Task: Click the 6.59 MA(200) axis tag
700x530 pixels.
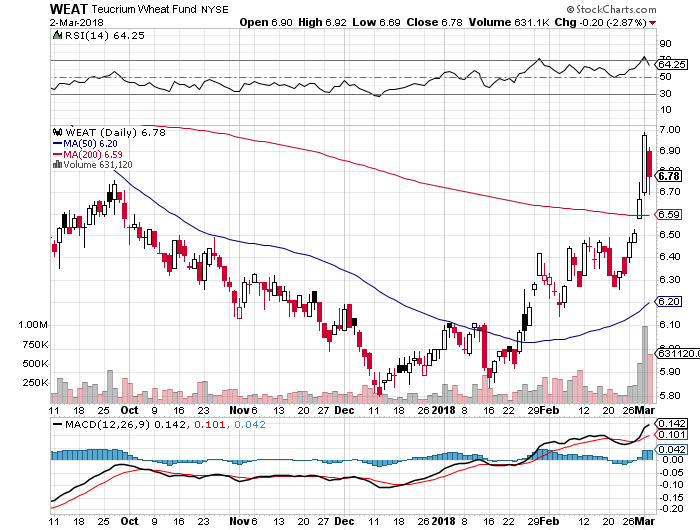Action: pos(668,215)
